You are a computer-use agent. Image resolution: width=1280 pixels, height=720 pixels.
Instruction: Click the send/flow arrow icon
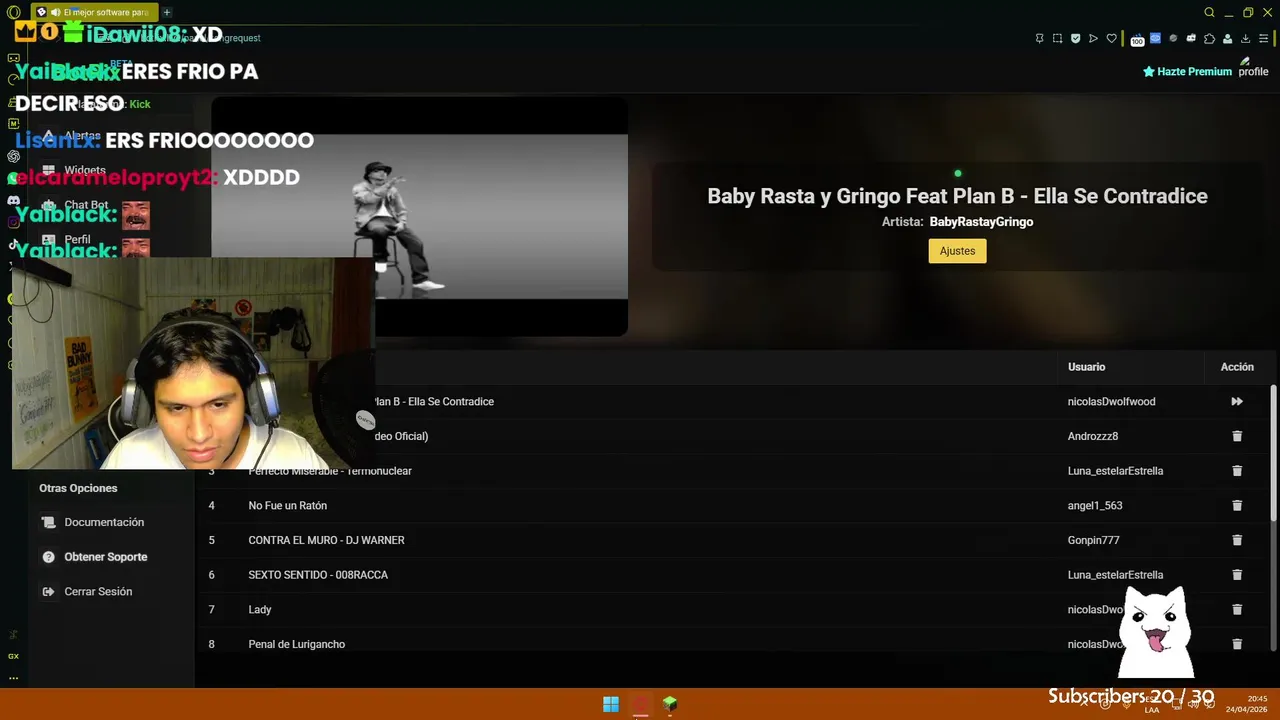click(x=1093, y=39)
